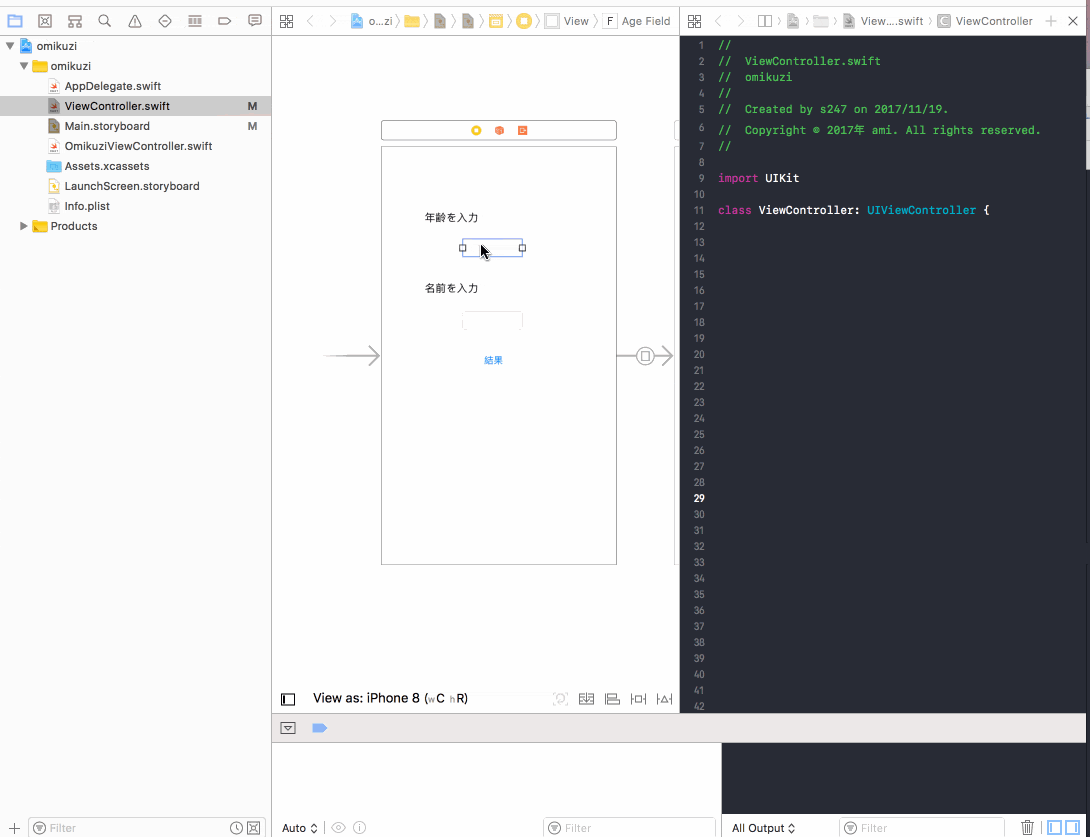Close the assistant editor pane
This screenshot has width=1090, height=837.
point(1073,22)
